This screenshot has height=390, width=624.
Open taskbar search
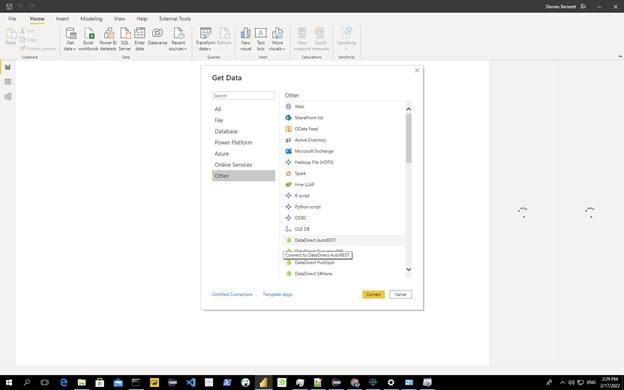pos(27,382)
